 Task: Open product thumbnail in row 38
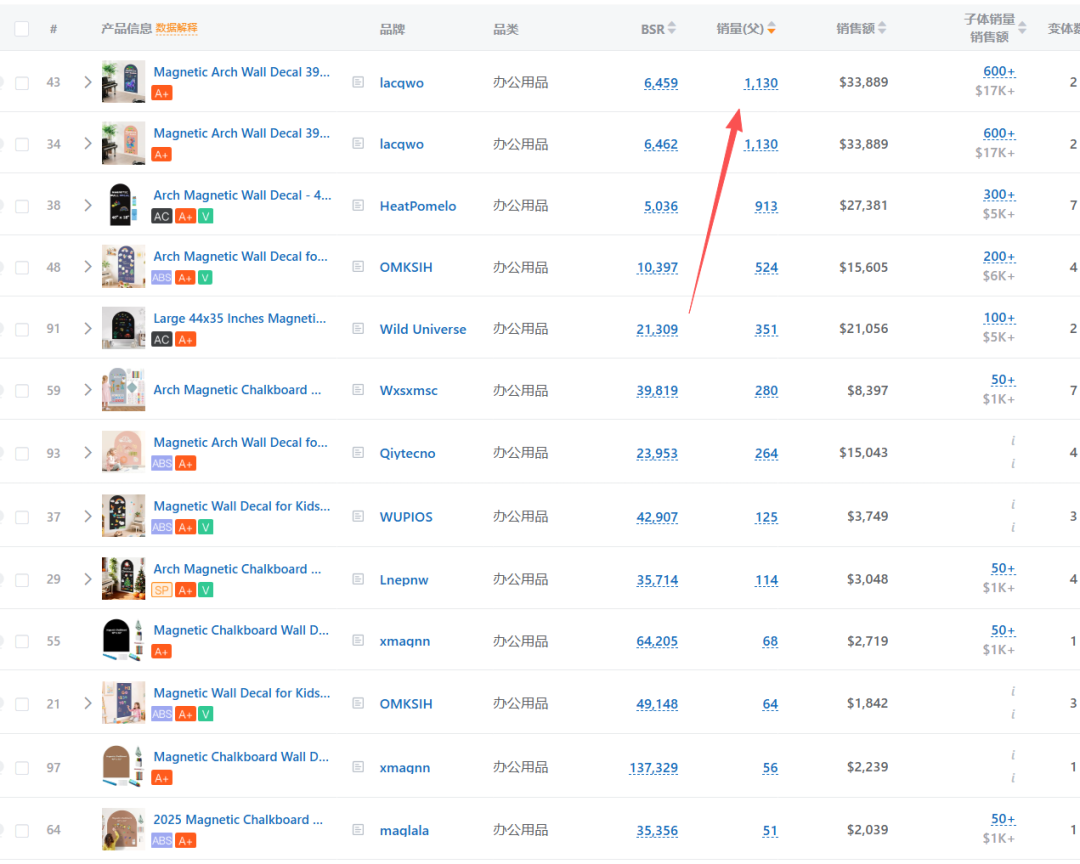(123, 205)
